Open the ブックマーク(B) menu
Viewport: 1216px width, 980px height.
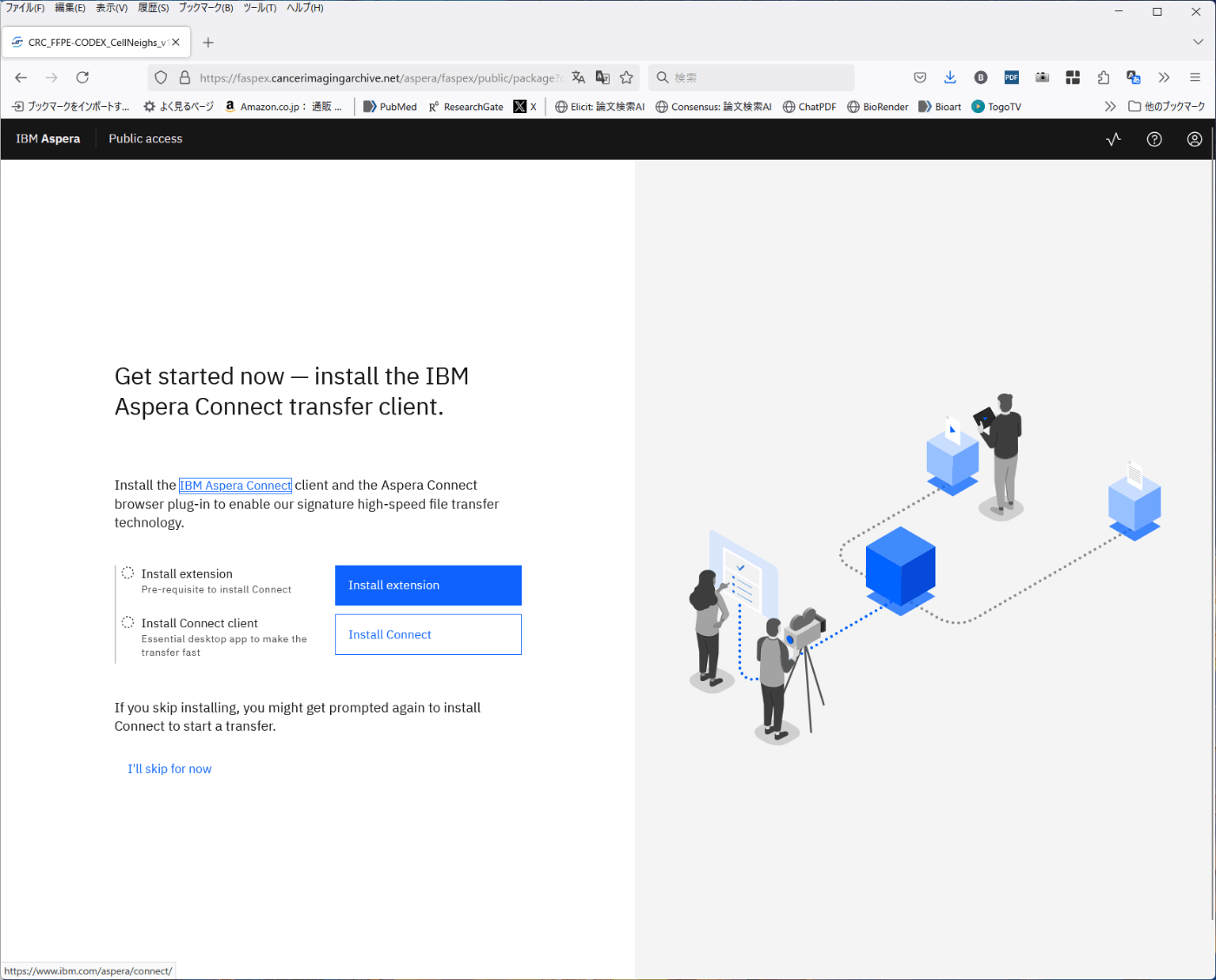tap(206, 8)
